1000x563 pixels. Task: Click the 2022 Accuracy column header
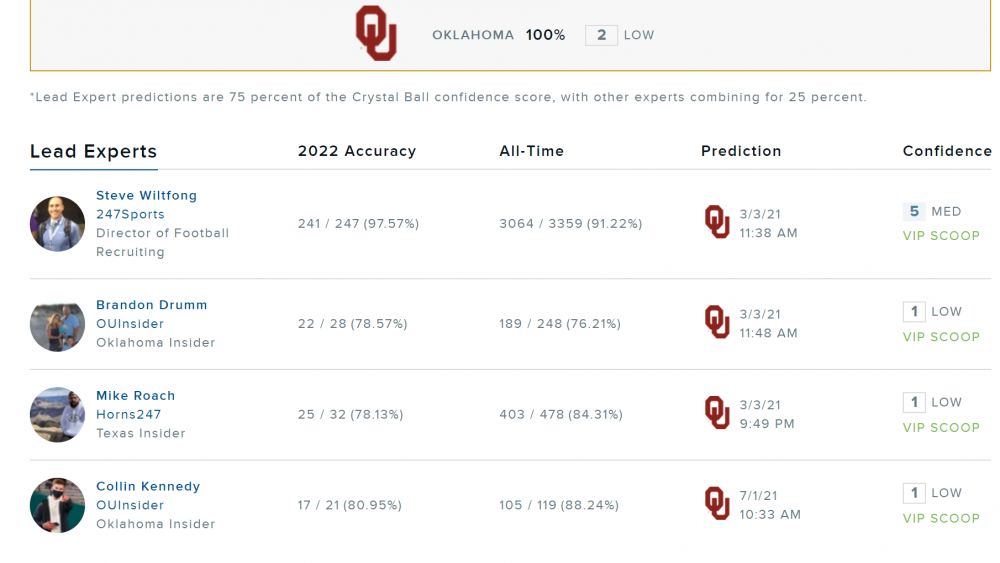(x=356, y=152)
